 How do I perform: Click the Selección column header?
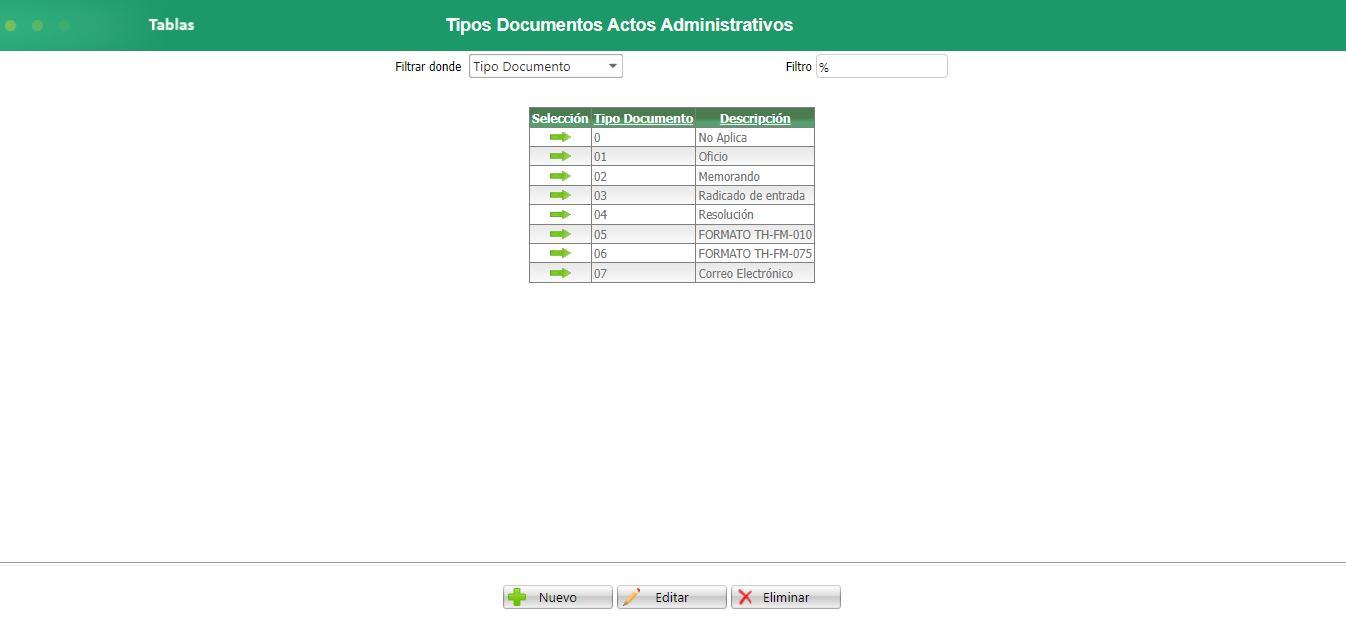(560, 118)
